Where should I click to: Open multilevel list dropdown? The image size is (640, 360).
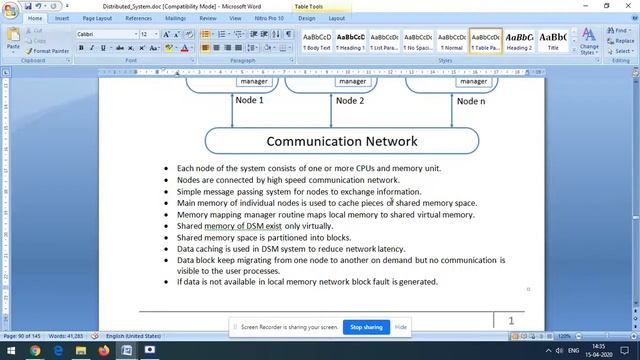coord(244,34)
